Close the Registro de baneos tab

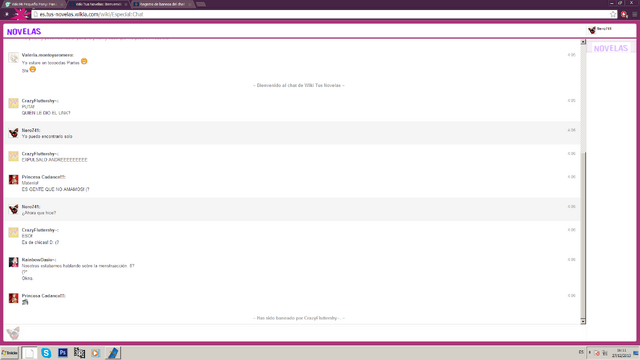(190, 4)
